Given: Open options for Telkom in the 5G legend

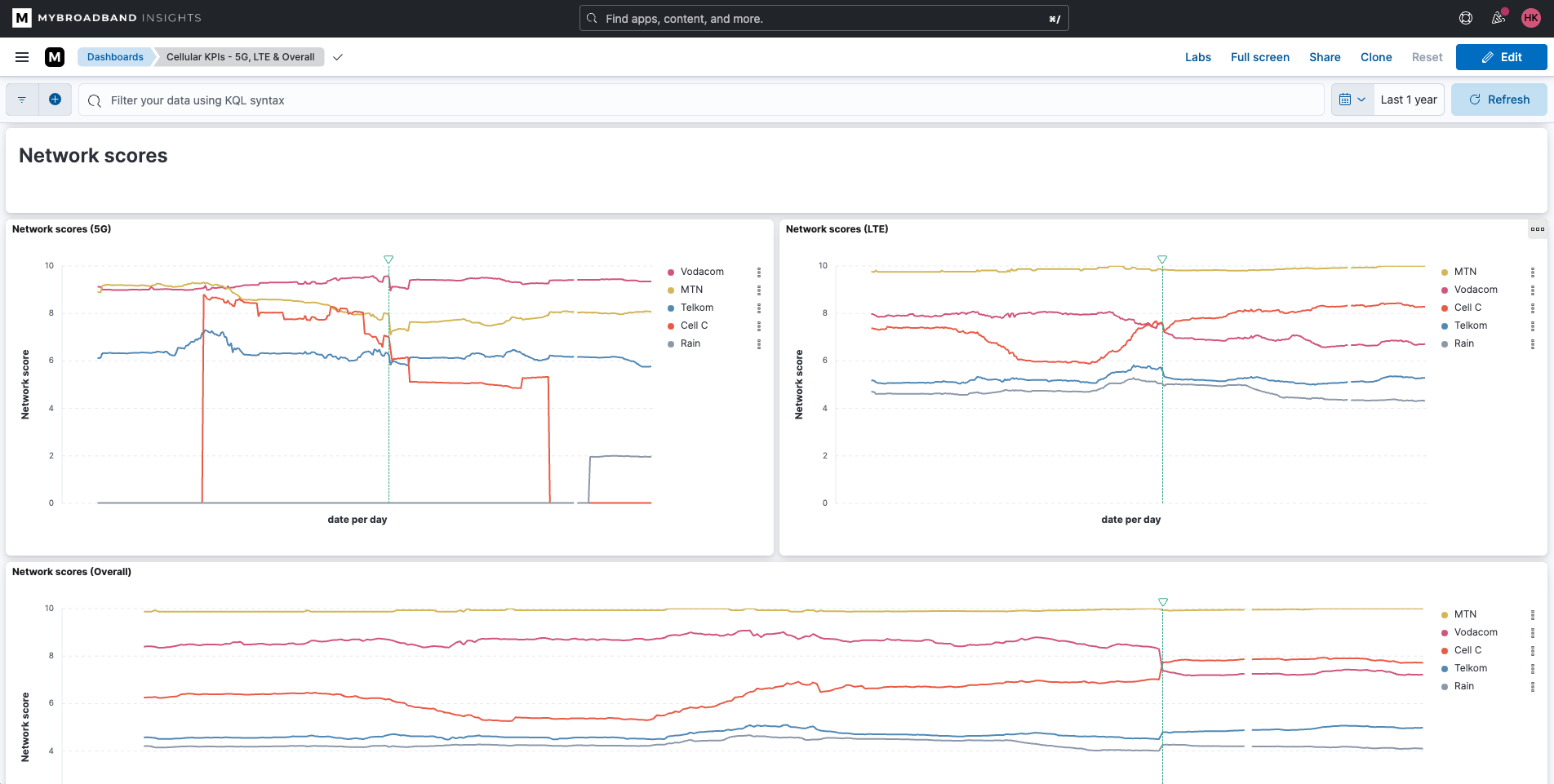Looking at the screenshot, I should [x=759, y=308].
